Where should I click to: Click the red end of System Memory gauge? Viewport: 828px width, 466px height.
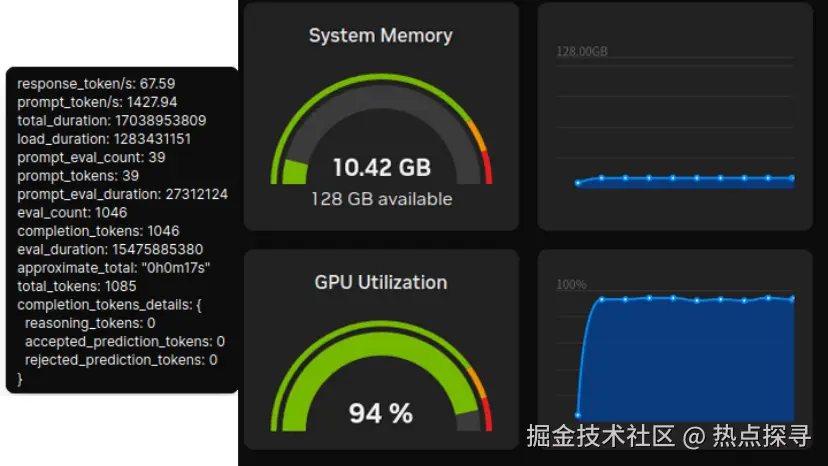click(x=487, y=168)
